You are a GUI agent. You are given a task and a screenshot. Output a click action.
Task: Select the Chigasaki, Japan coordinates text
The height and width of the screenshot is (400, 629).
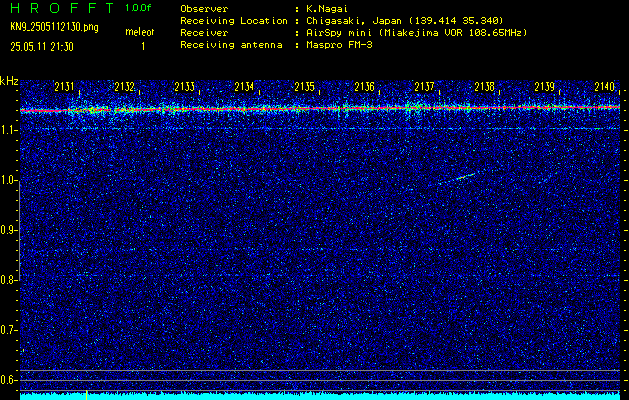click(x=405, y=20)
